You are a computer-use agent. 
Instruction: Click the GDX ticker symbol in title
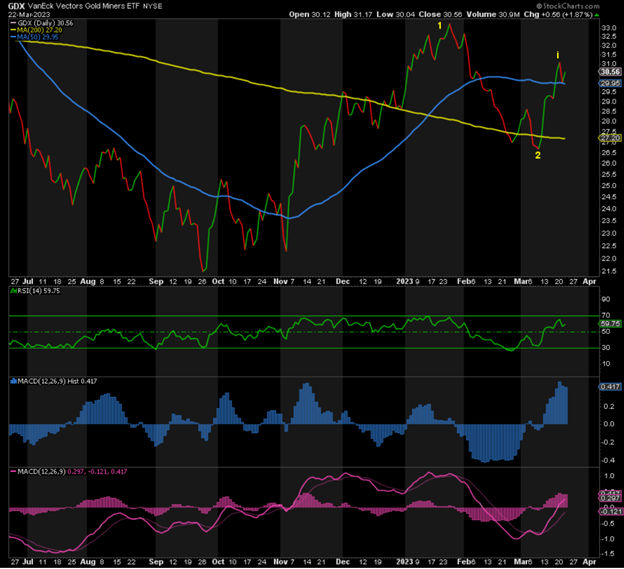click(17, 6)
